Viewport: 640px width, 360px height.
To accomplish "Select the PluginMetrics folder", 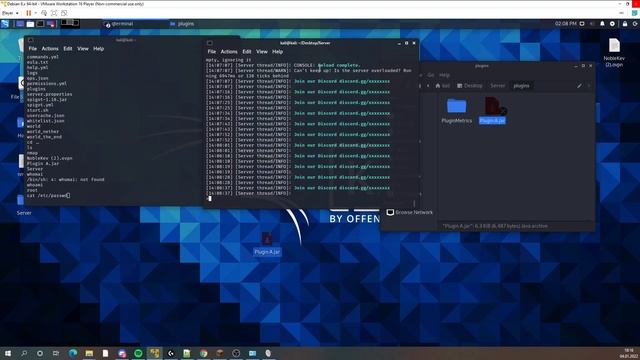I will coord(456,110).
